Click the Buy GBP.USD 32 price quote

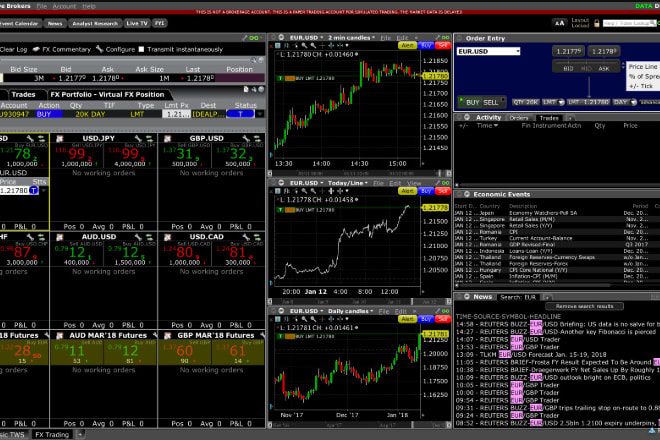(238, 155)
